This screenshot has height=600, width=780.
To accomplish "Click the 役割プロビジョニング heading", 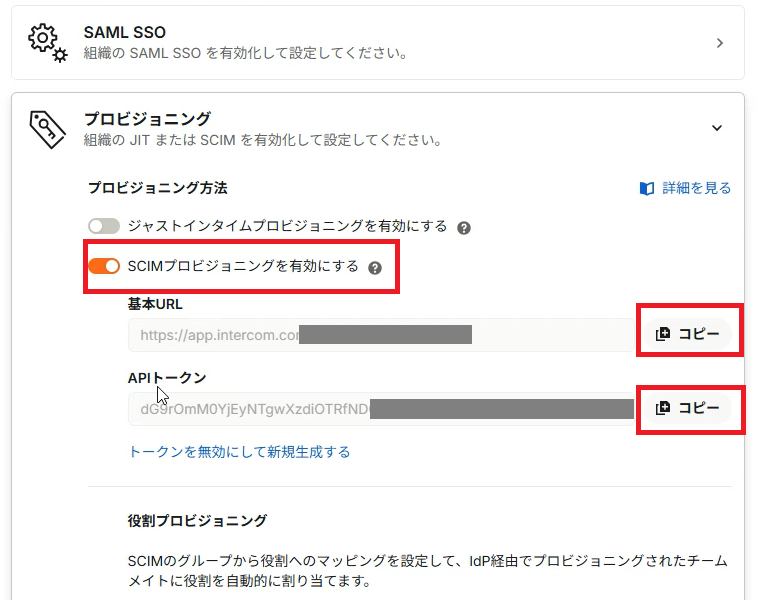I will pos(197,521).
